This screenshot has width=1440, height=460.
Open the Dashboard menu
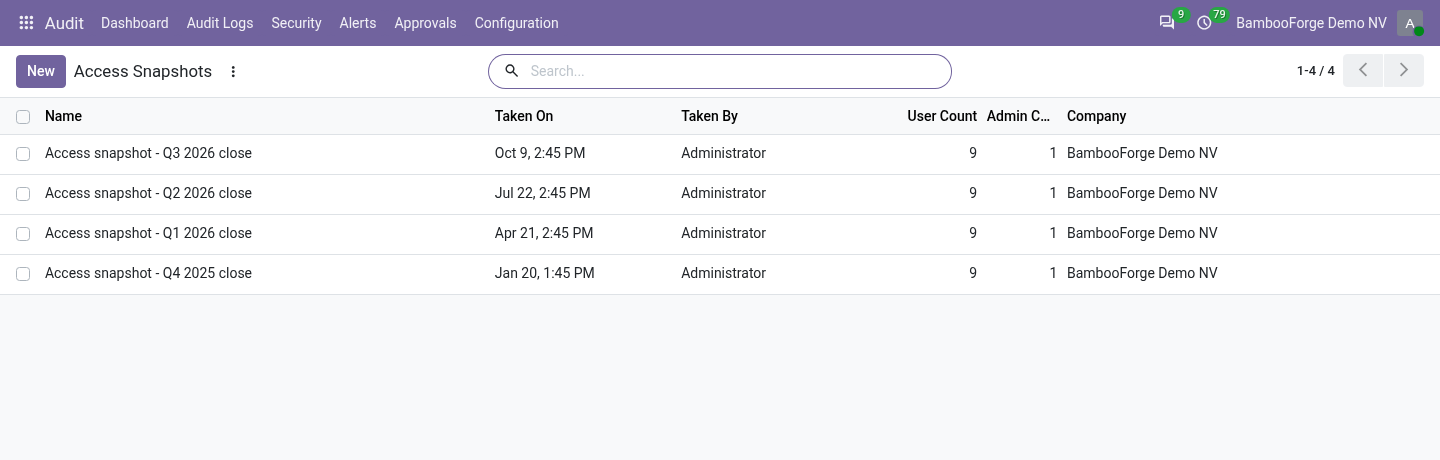point(135,23)
